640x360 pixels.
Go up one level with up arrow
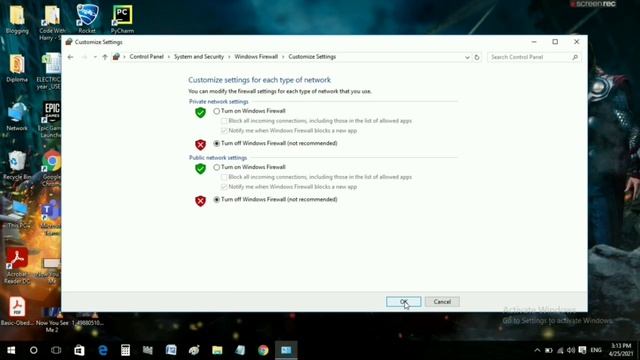coord(105,57)
